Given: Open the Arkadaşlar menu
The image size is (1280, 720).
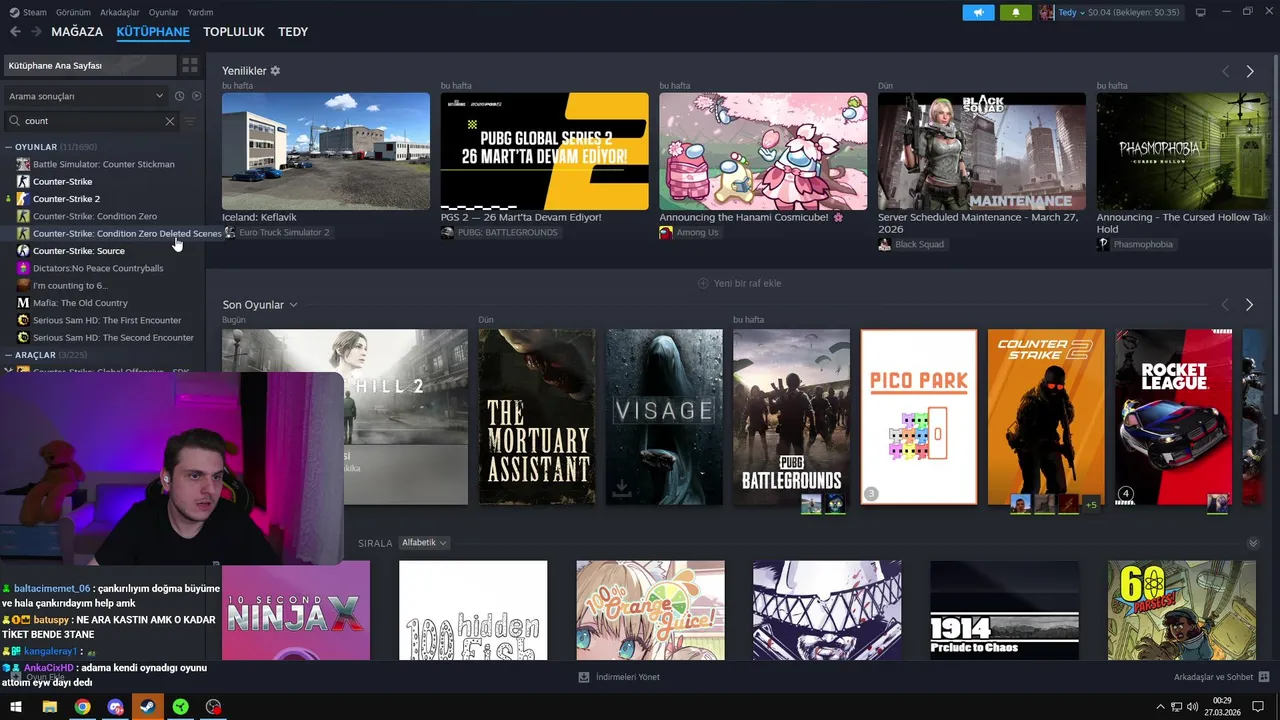Looking at the screenshot, I should pos(120,12).
